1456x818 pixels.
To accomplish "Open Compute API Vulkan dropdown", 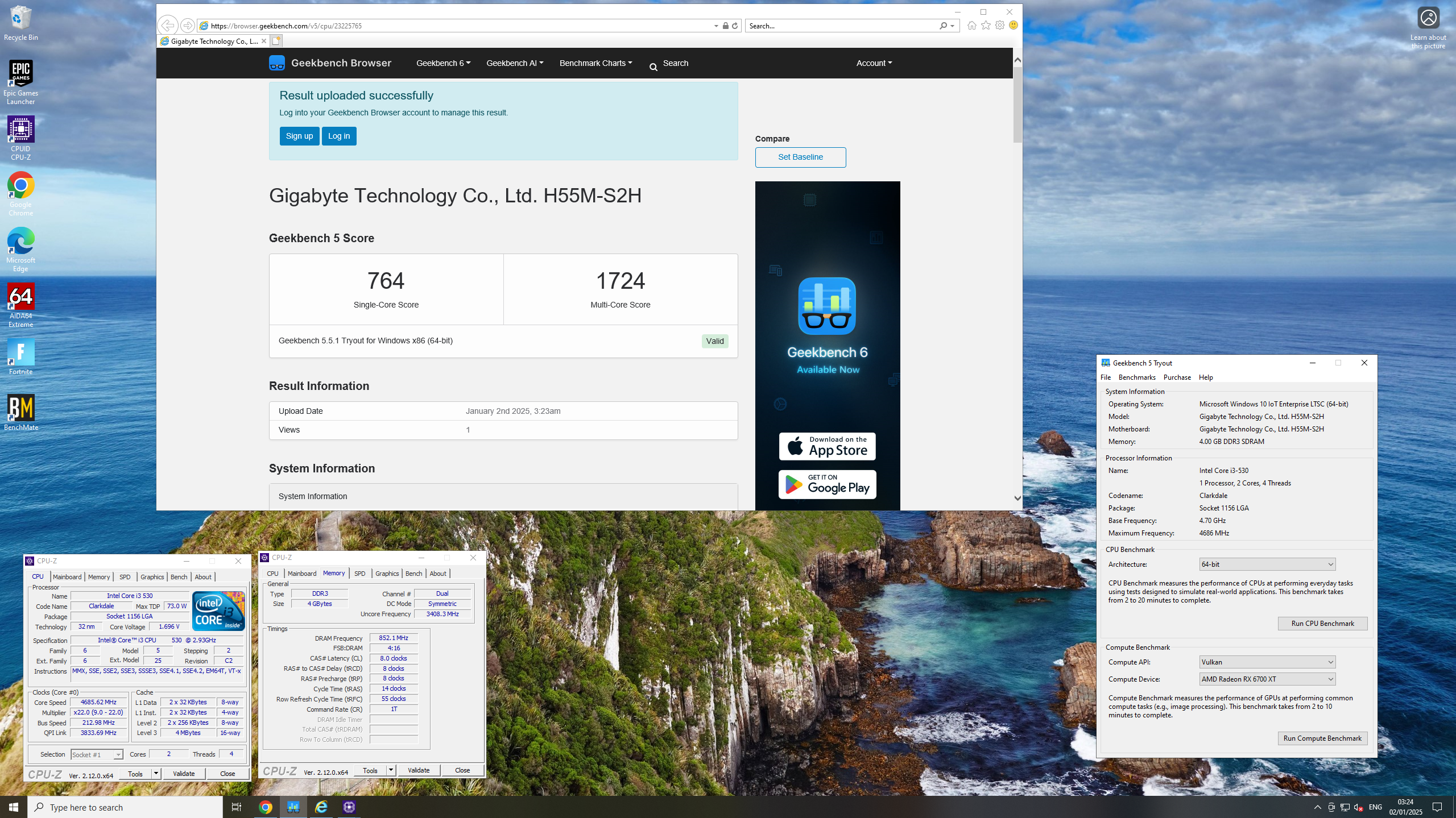I will tap(1267, 662).
